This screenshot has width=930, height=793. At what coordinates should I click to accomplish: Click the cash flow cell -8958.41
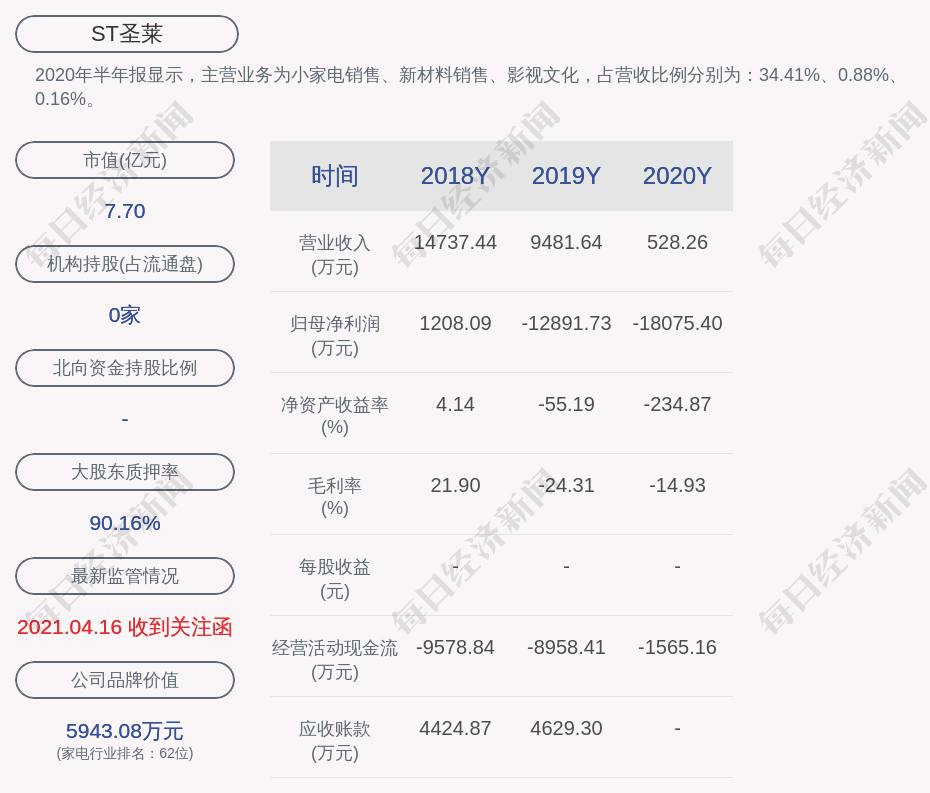[566, 647]
